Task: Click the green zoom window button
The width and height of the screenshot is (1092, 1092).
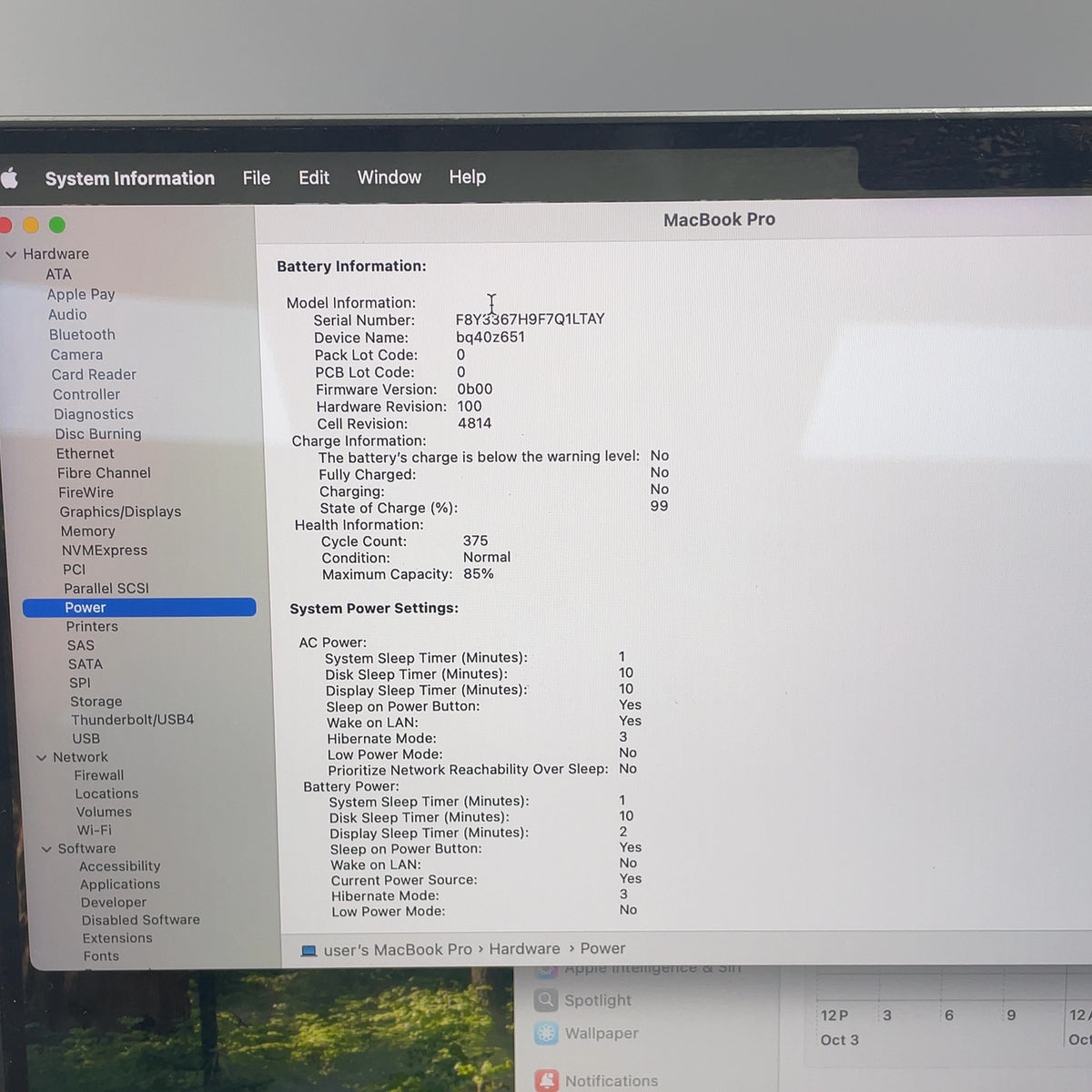Action: pos(57,225)
